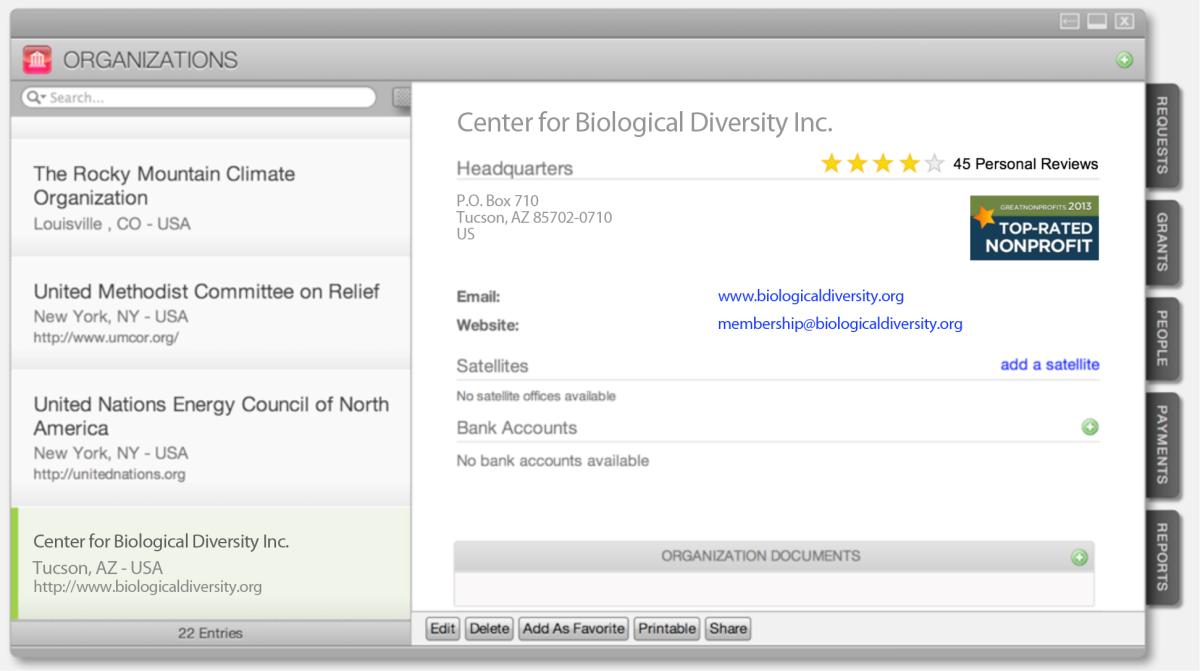Select The Rocky Mountain Climate Organization entry

(x=211, y=197)
